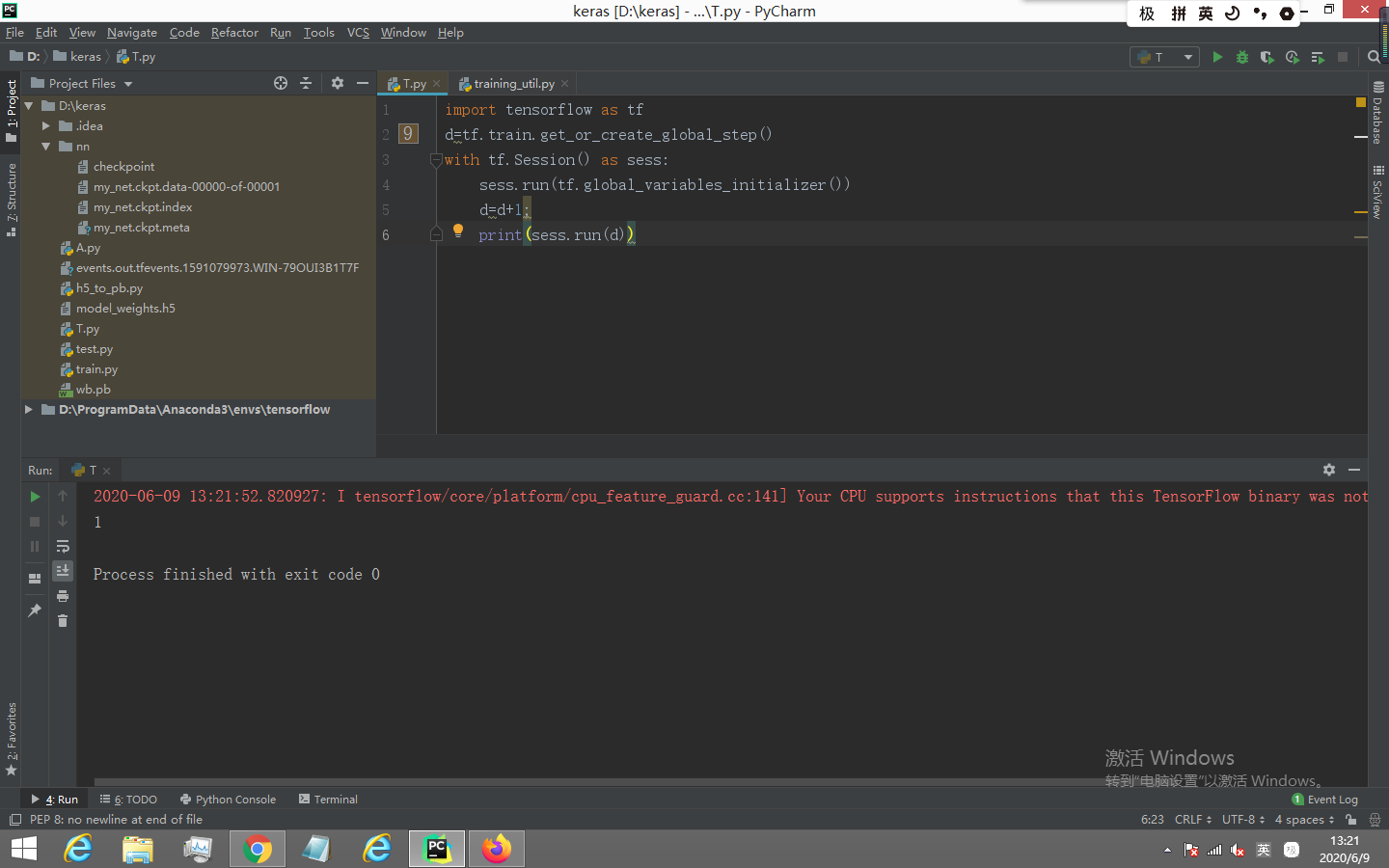The height and width of the screenshot is (868, 1389).
Task: Print console output using the printer icon
Action: point(63,596)
